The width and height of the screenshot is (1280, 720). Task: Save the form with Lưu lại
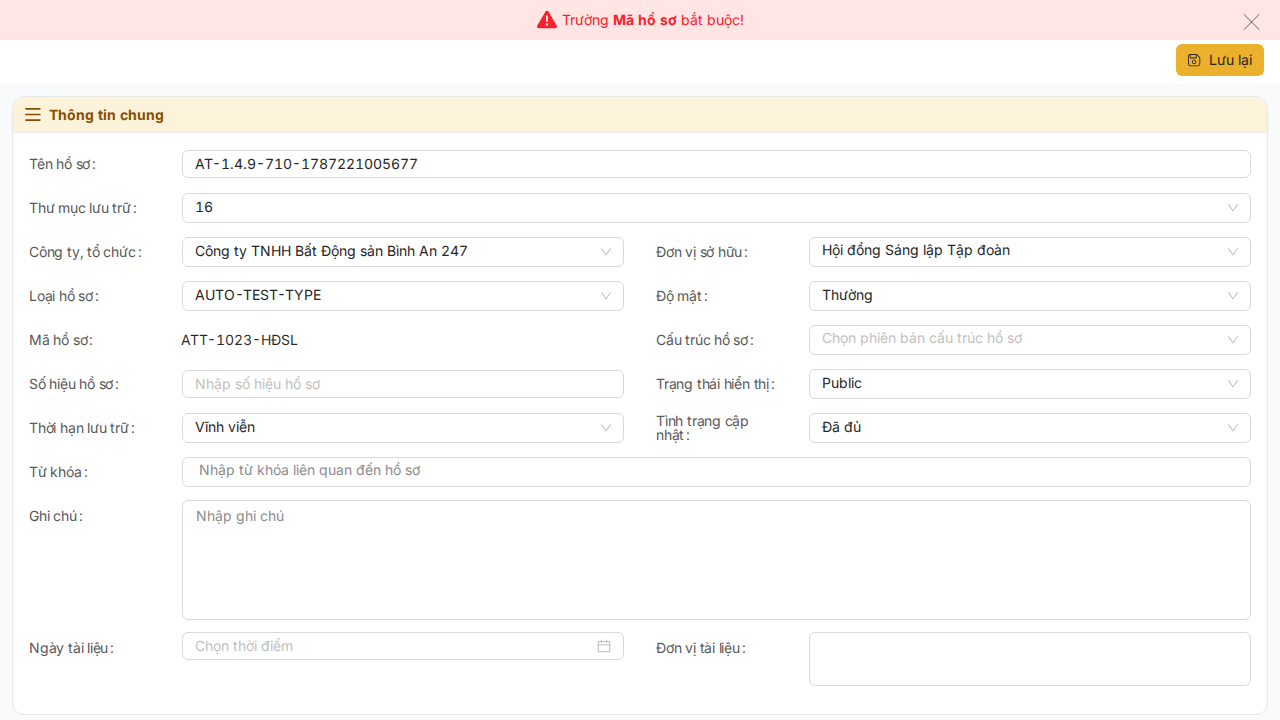pyautogui.click(x=1220, y=60)
